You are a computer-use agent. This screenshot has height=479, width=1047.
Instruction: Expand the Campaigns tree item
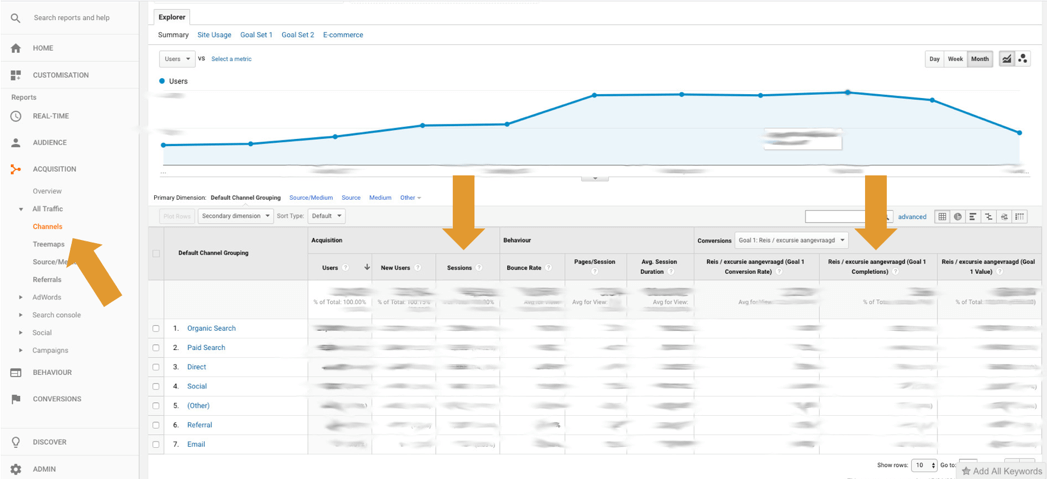(x=21, y=350)
